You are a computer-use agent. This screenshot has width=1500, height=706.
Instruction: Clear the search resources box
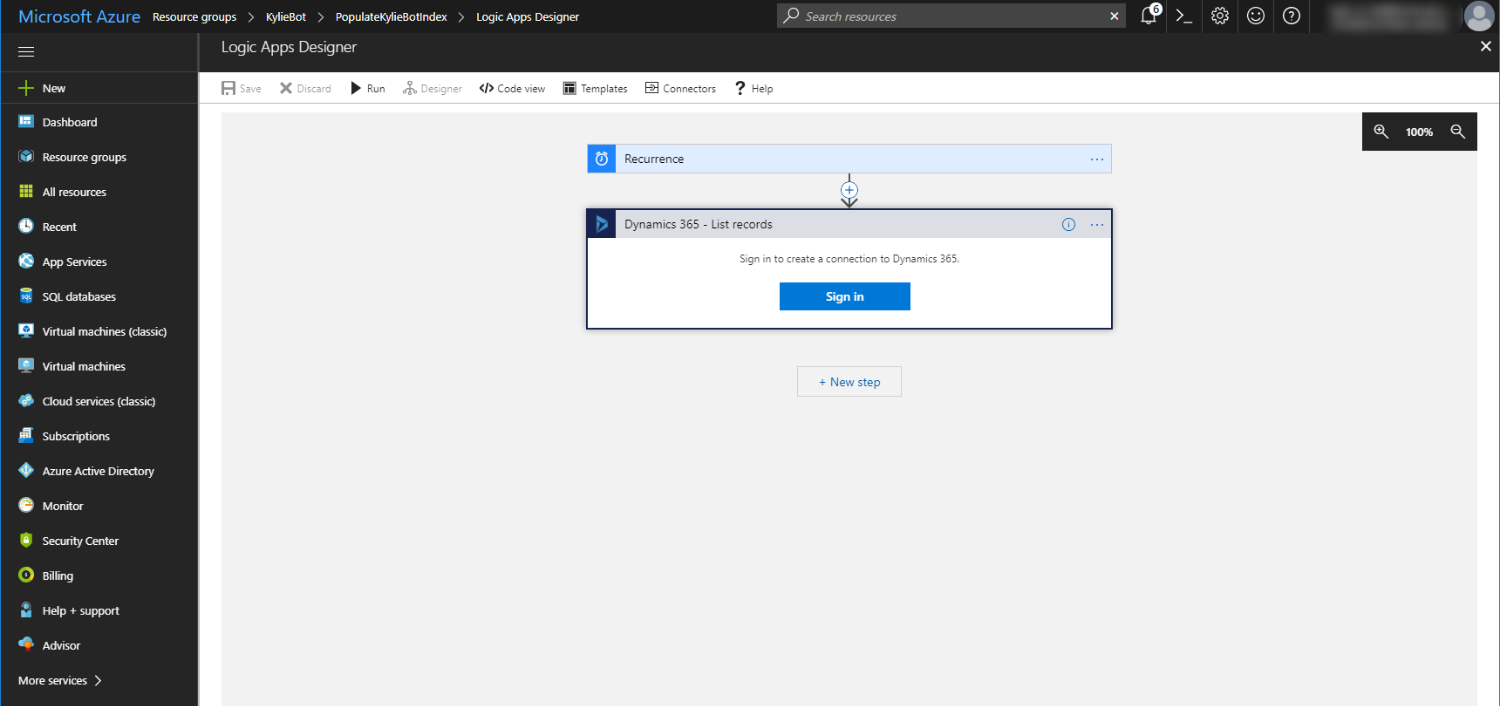[x=1115, y=16]
